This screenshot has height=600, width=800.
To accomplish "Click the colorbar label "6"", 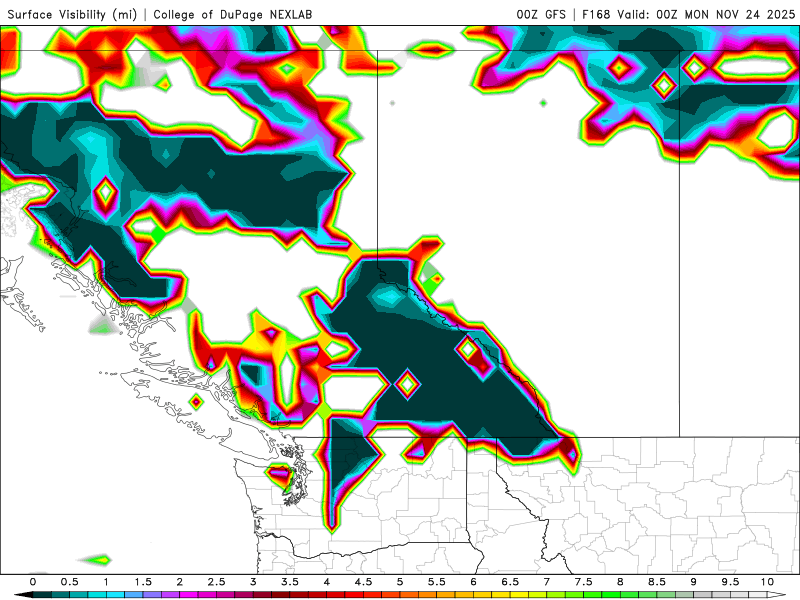I will (x=473, y=582).
